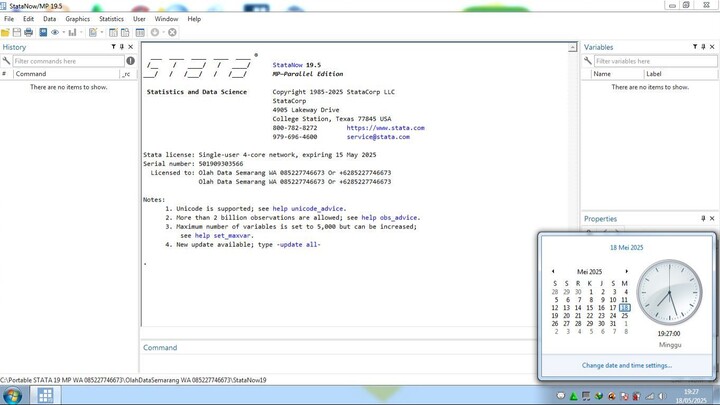Click the -update all- link
The width and height of the screenshot is (720, 405).
coord(298,245)
